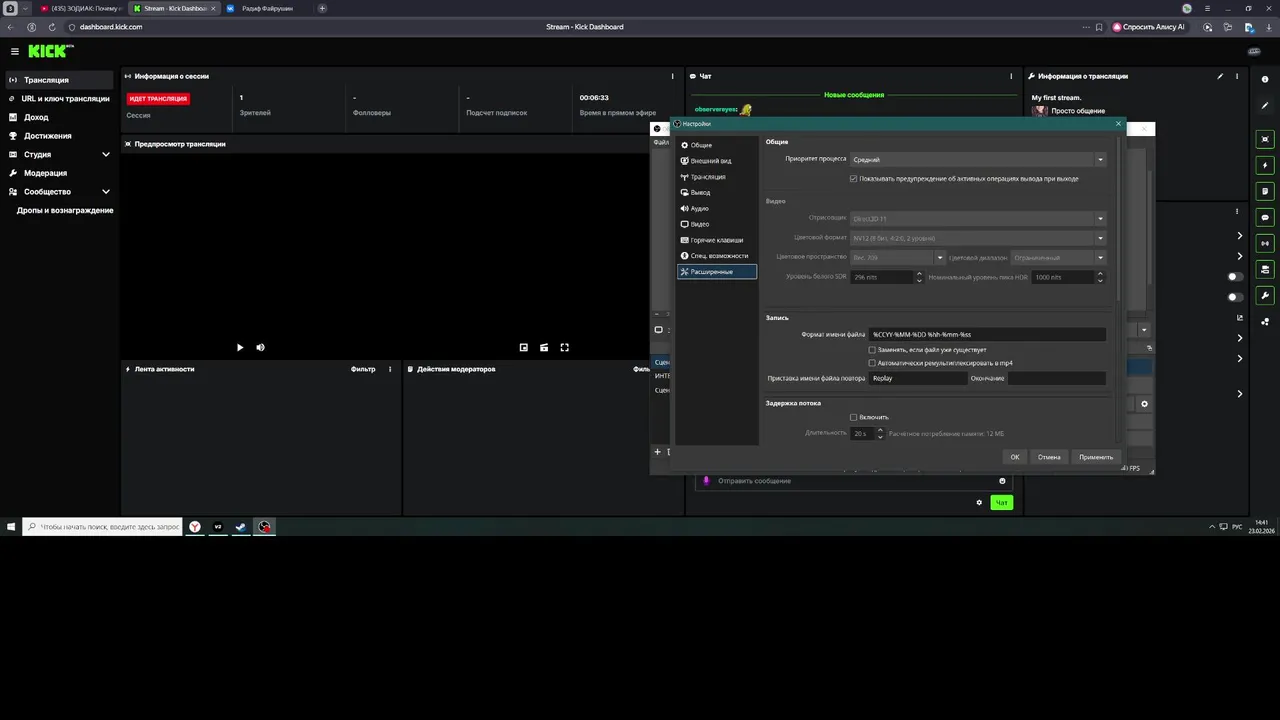The image size is (1280, 720).
Task: Toggle warning on active outputs checkbox
Action: [x=853, y=179]
